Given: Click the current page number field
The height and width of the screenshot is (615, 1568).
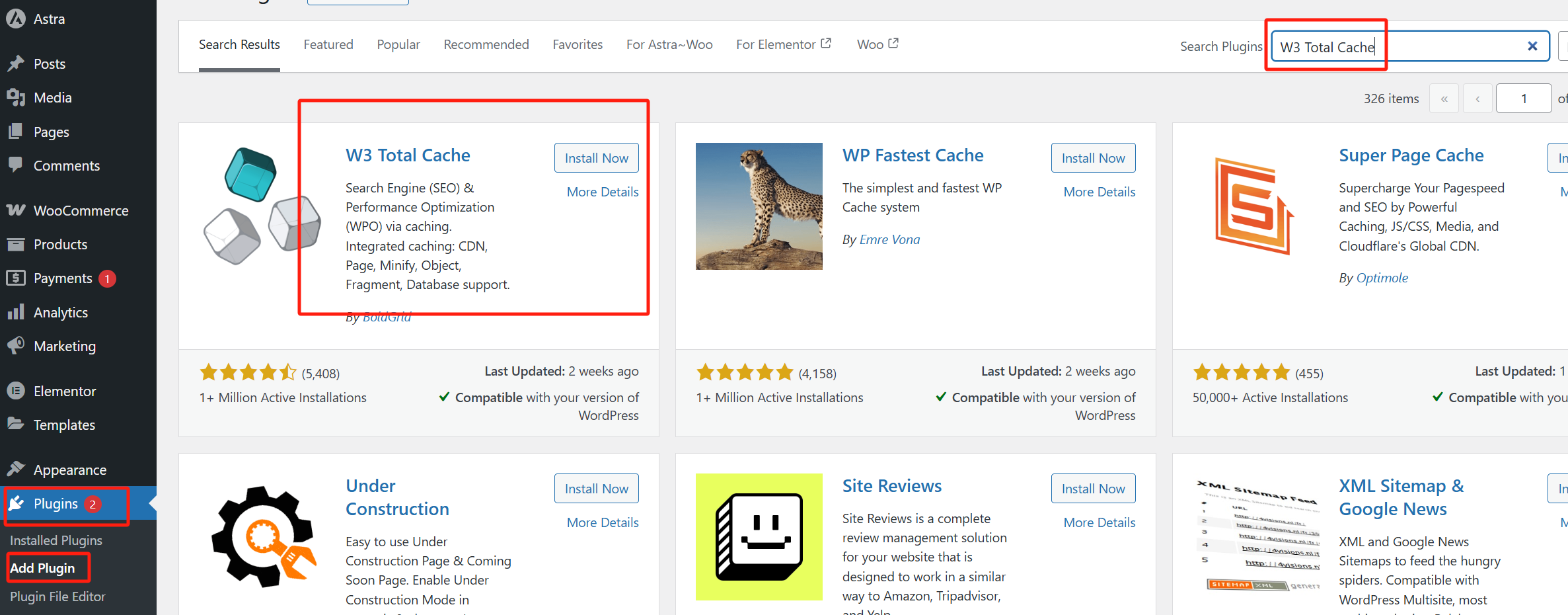Looking at the screenshot, I should [x=1523, y=99].
